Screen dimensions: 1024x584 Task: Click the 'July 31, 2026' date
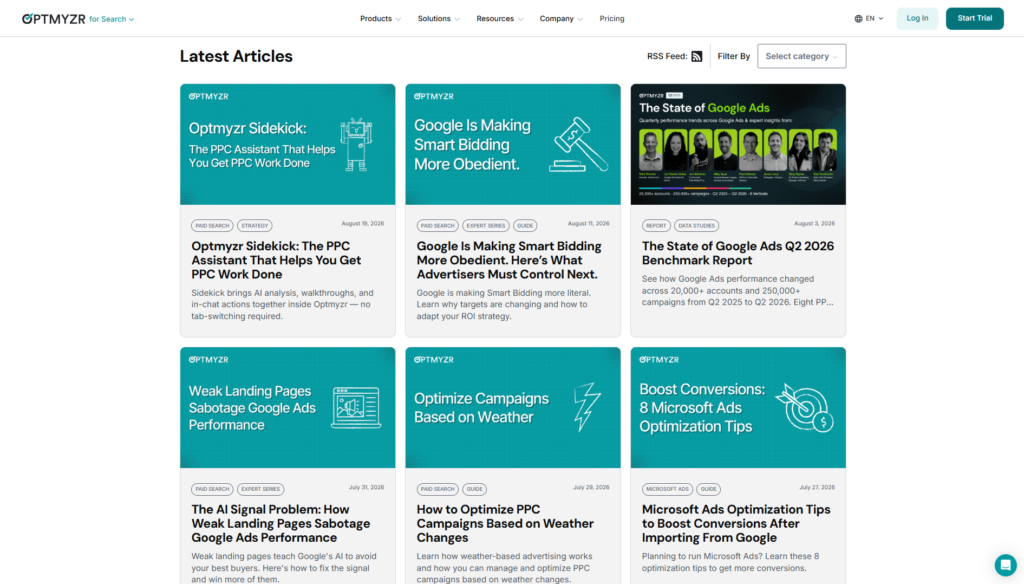366,487
